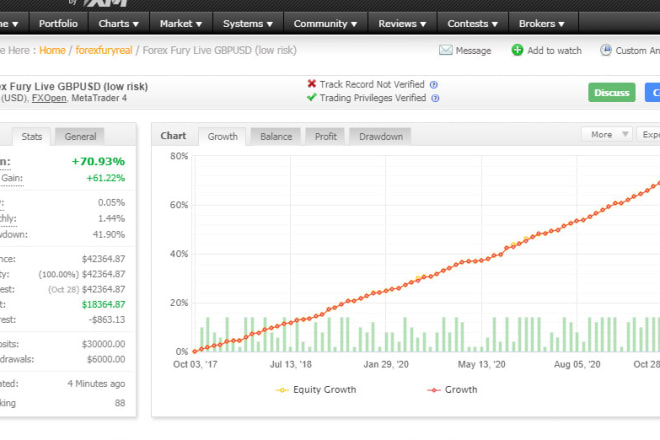This screenshot has height=440, width=660.
Task: Open the FXOpen broker link
Action: pos(49,98)
